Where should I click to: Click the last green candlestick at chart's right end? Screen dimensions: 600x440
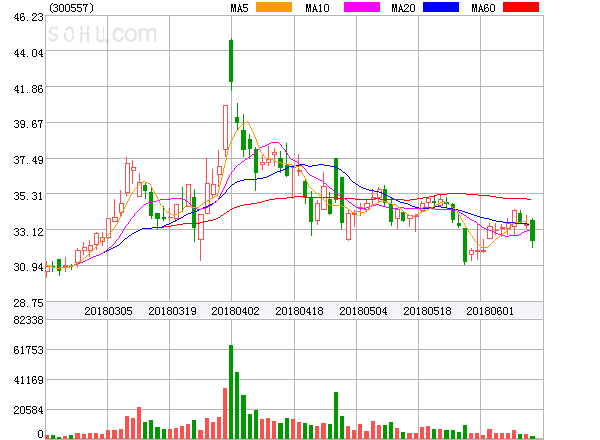point(532,231)
